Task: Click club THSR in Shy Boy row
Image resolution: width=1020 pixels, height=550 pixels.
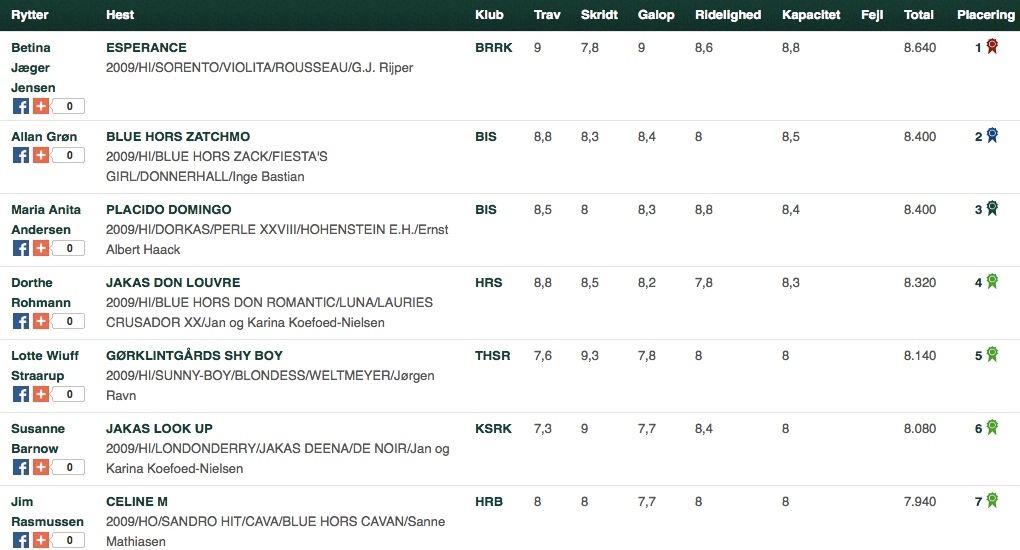Action: tap(492, 355)
